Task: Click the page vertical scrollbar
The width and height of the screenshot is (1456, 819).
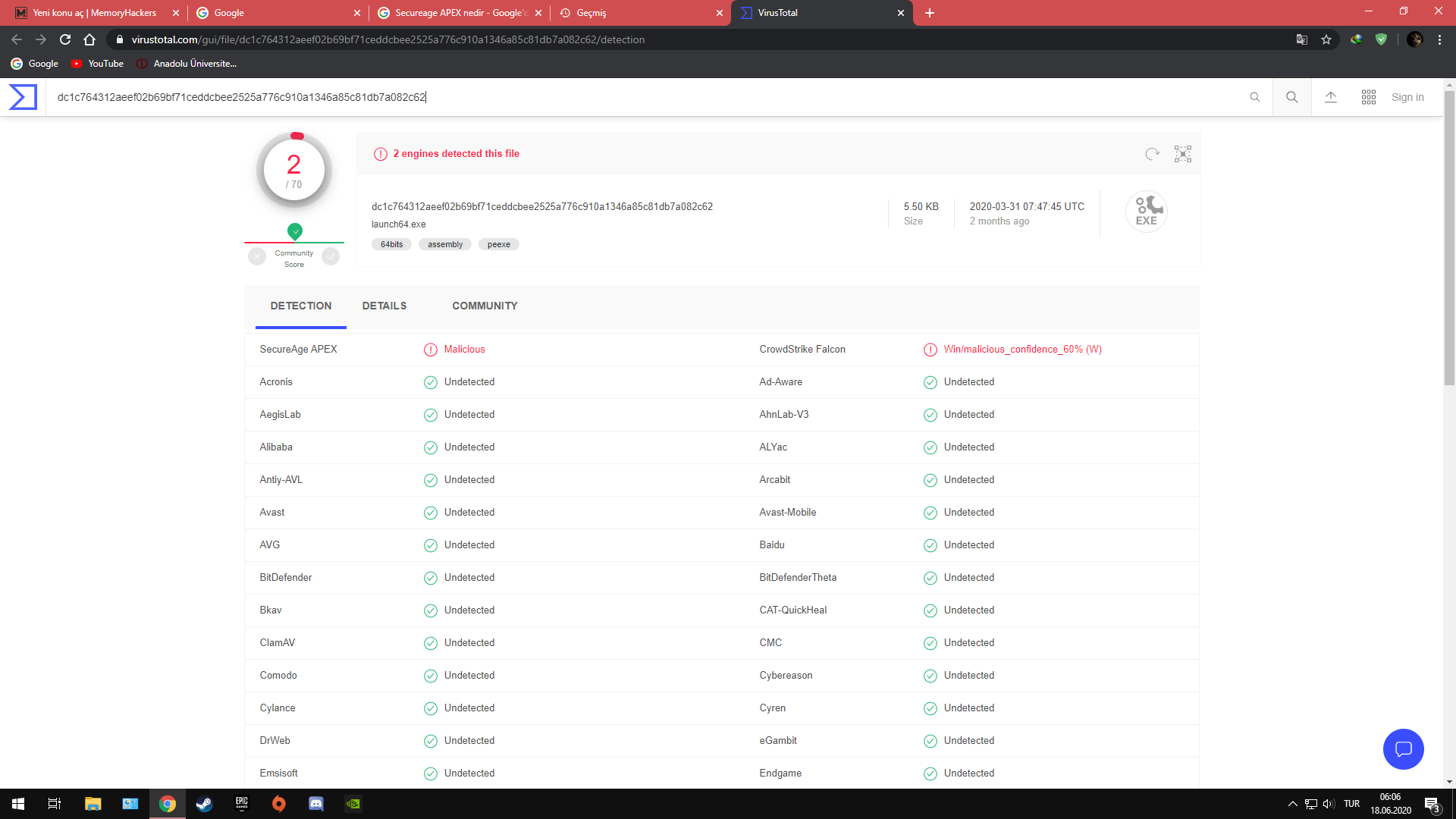Action: pyautogui.click(x=1449, y=238)
